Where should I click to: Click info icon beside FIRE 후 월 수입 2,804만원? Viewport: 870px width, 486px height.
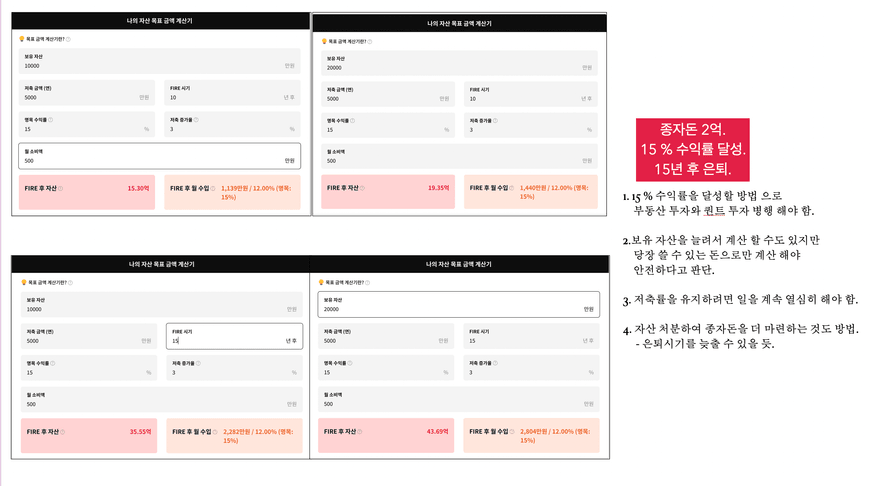pos(512,432)
